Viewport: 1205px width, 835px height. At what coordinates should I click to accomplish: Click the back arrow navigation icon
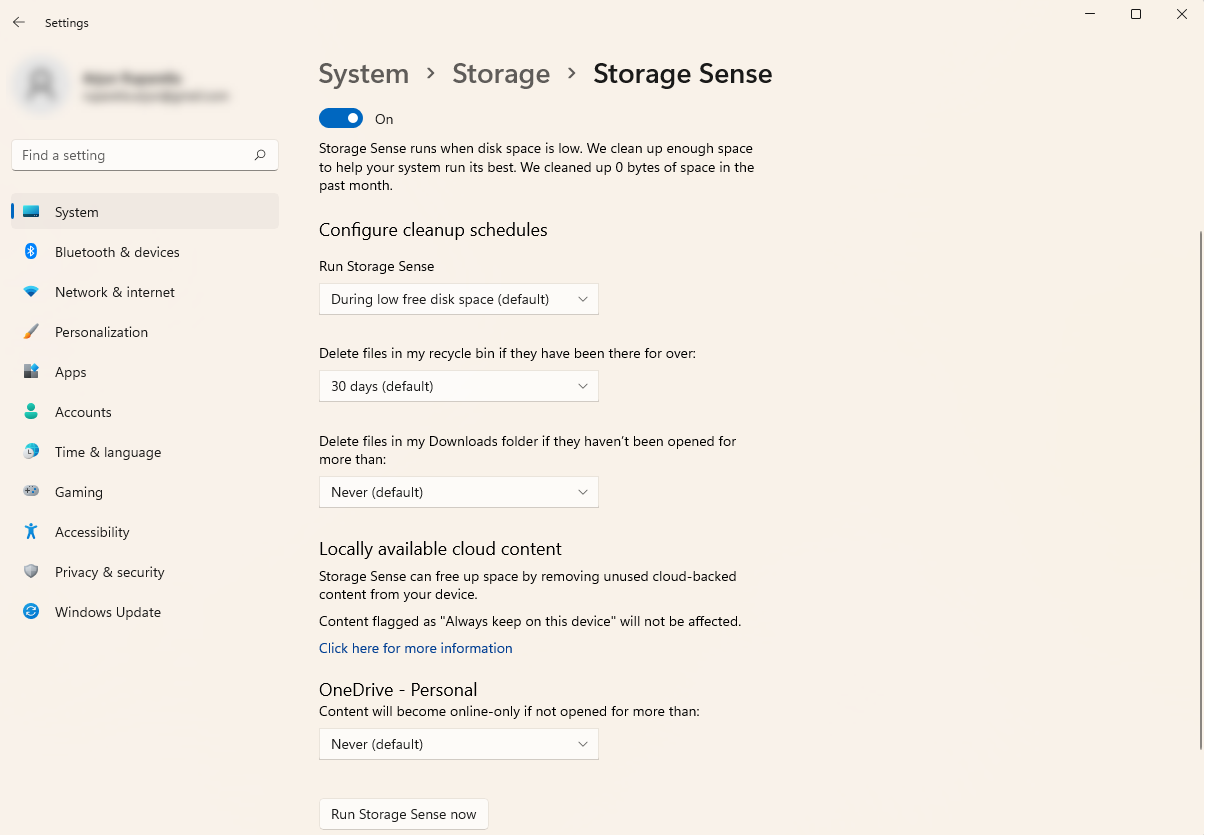pos(18,22)
